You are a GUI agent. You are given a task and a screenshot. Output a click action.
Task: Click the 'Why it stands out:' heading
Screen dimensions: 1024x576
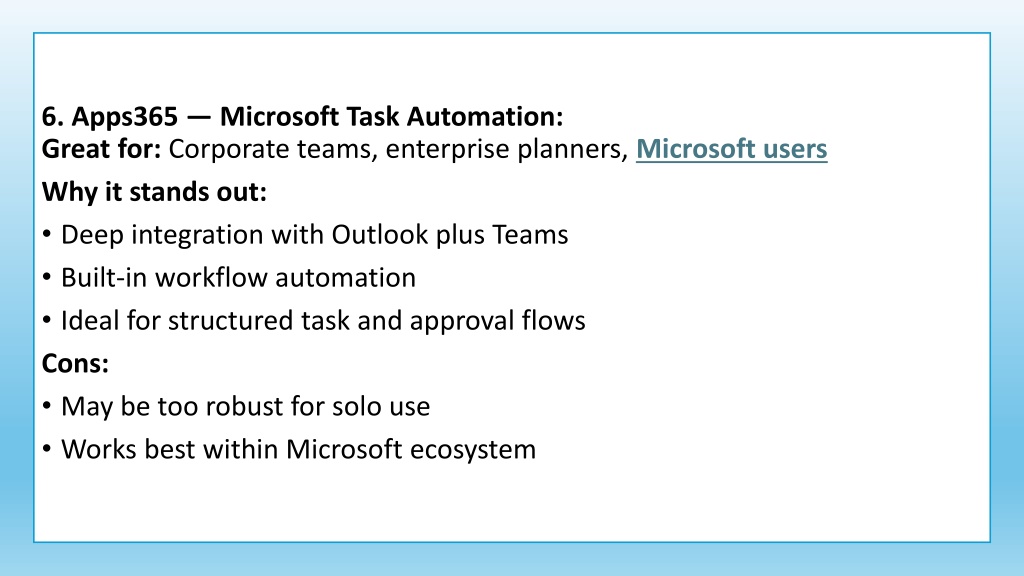(x=154, y=192)
